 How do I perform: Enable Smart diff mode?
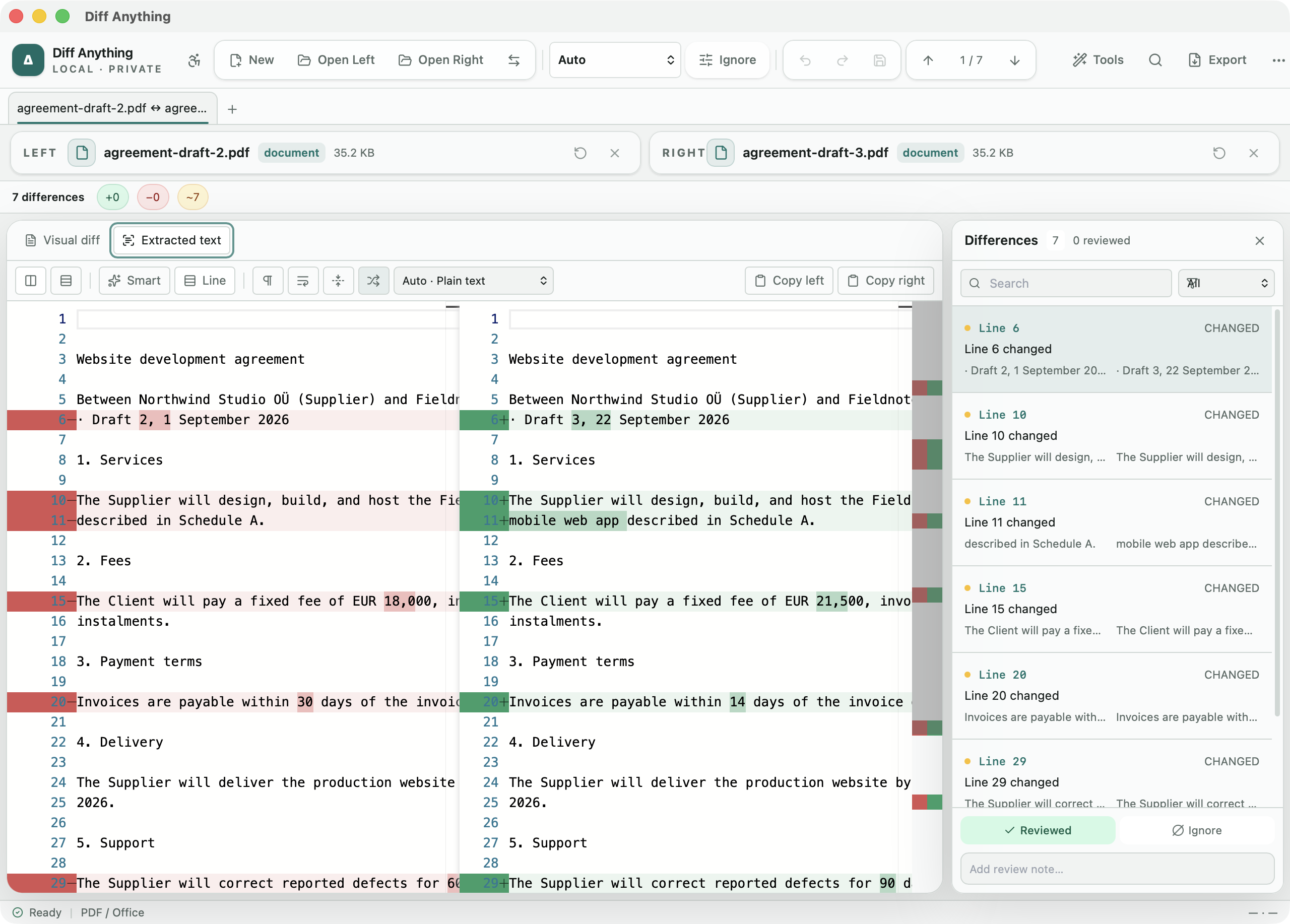134,280
